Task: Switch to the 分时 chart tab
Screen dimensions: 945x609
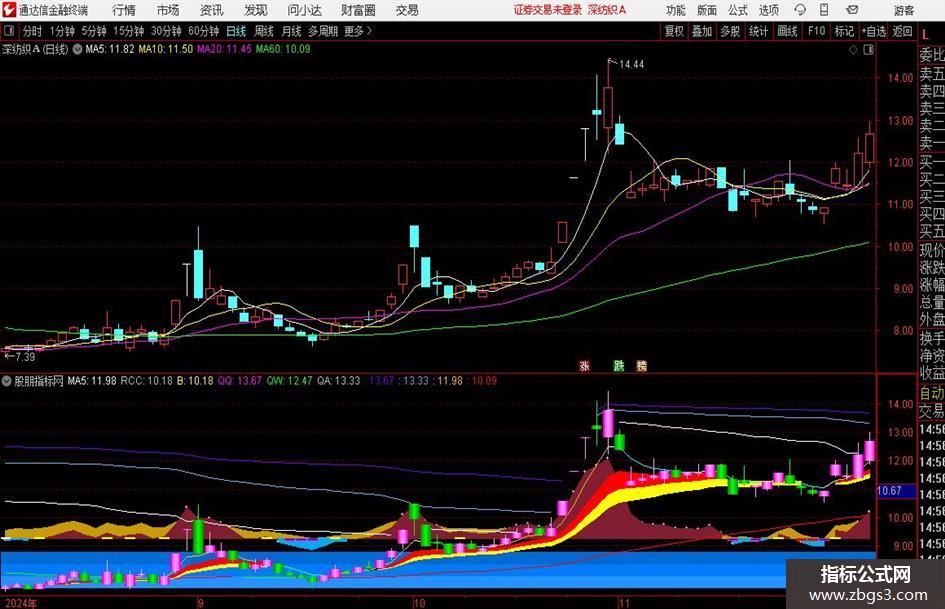Action: [x=33, y=31]
